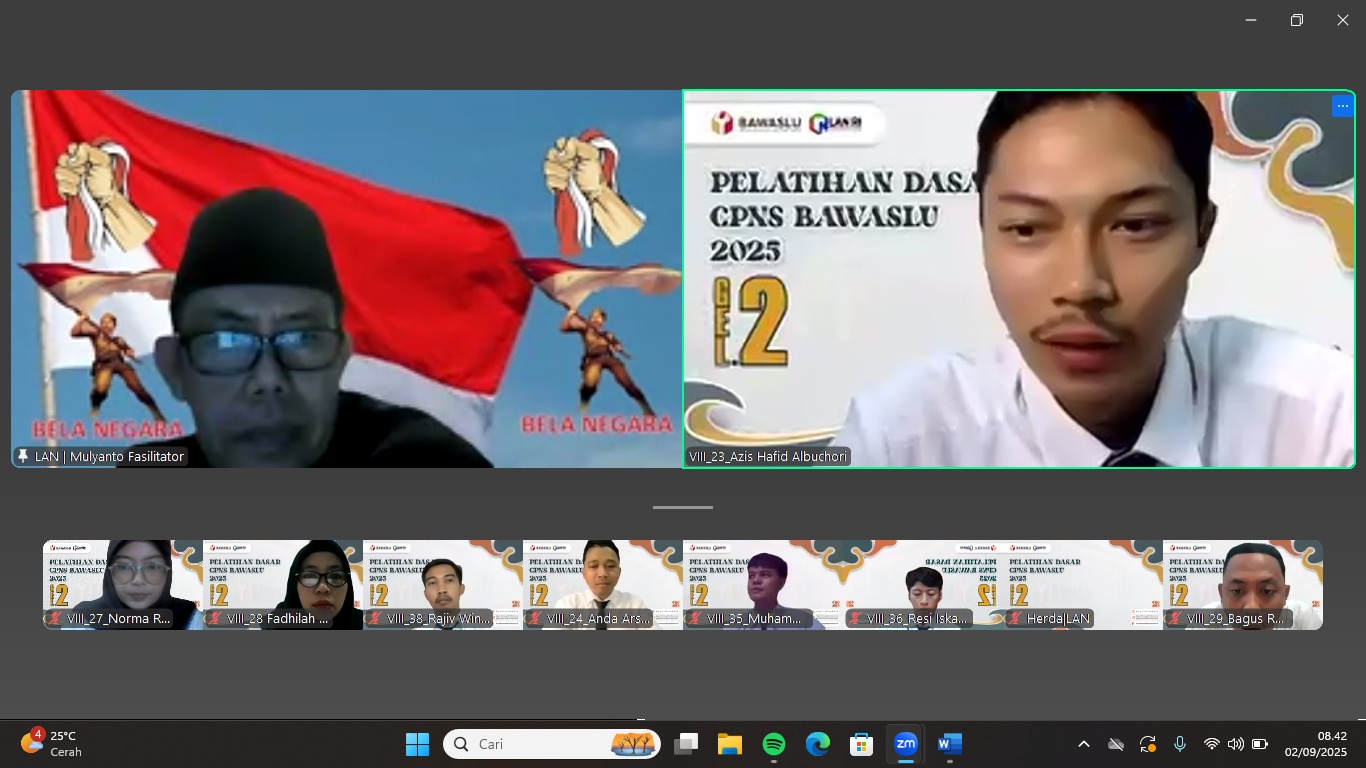Open File Explorer from the taskbar
Image resolution: width=1366 pixels, height=768 pixels.
pos(729,744)
